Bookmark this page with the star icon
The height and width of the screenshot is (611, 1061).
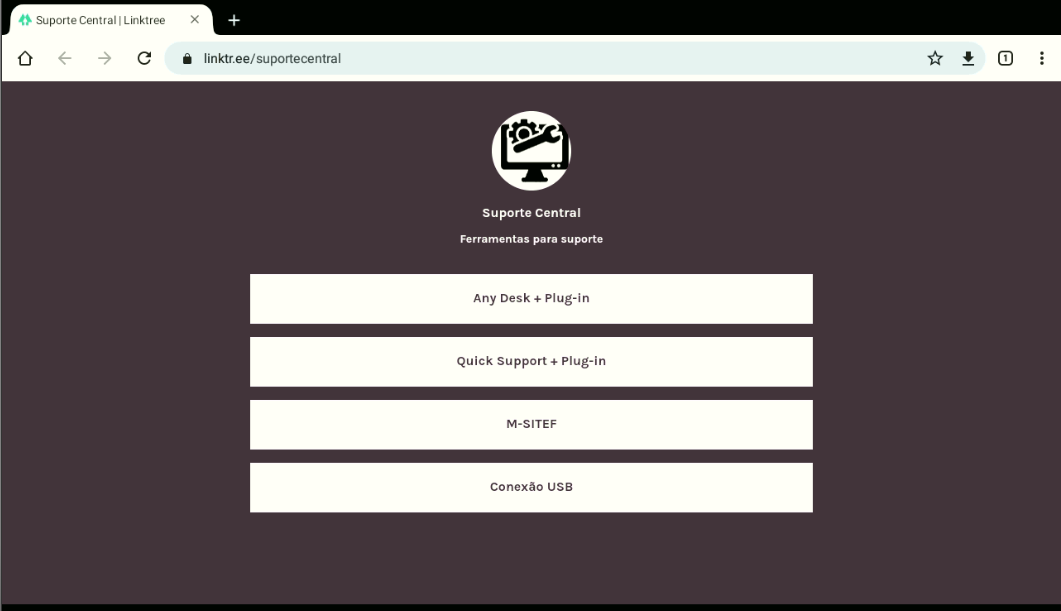tap(935, 58)
